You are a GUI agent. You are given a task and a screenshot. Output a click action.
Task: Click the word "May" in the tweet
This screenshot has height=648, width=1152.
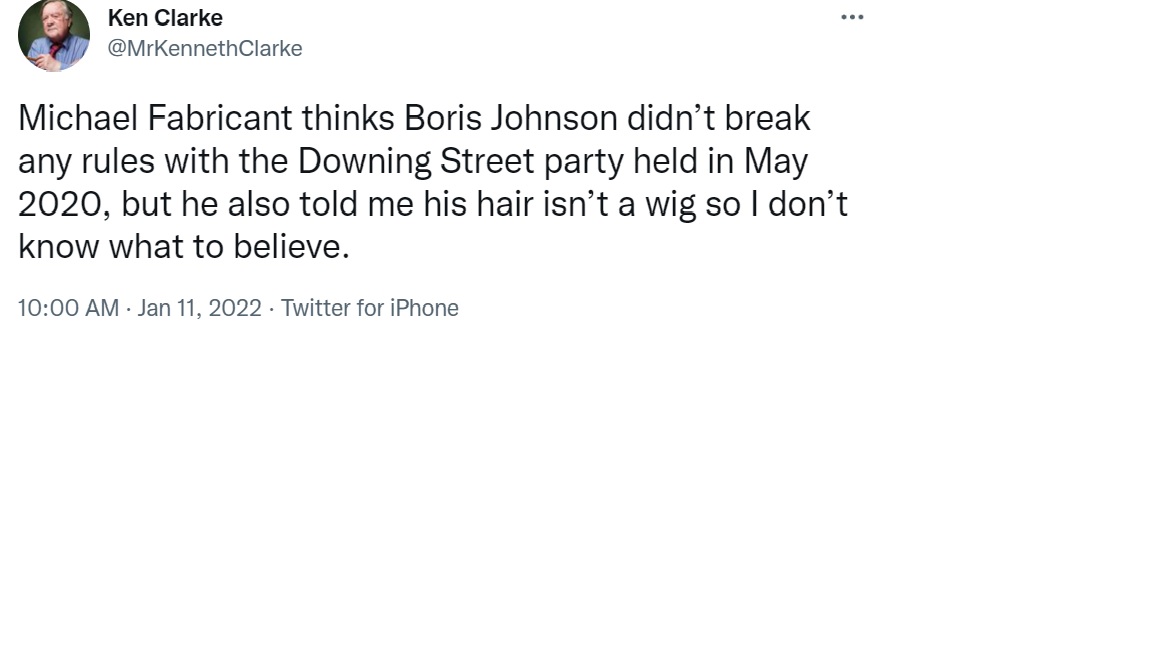point(775,161)
